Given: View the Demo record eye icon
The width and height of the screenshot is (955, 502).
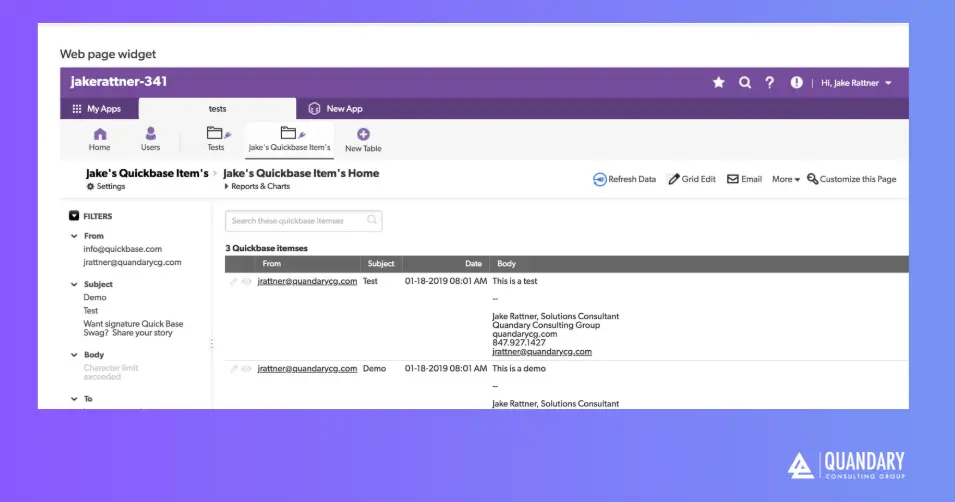Looking at the screenshot, I should coord(247,369).
